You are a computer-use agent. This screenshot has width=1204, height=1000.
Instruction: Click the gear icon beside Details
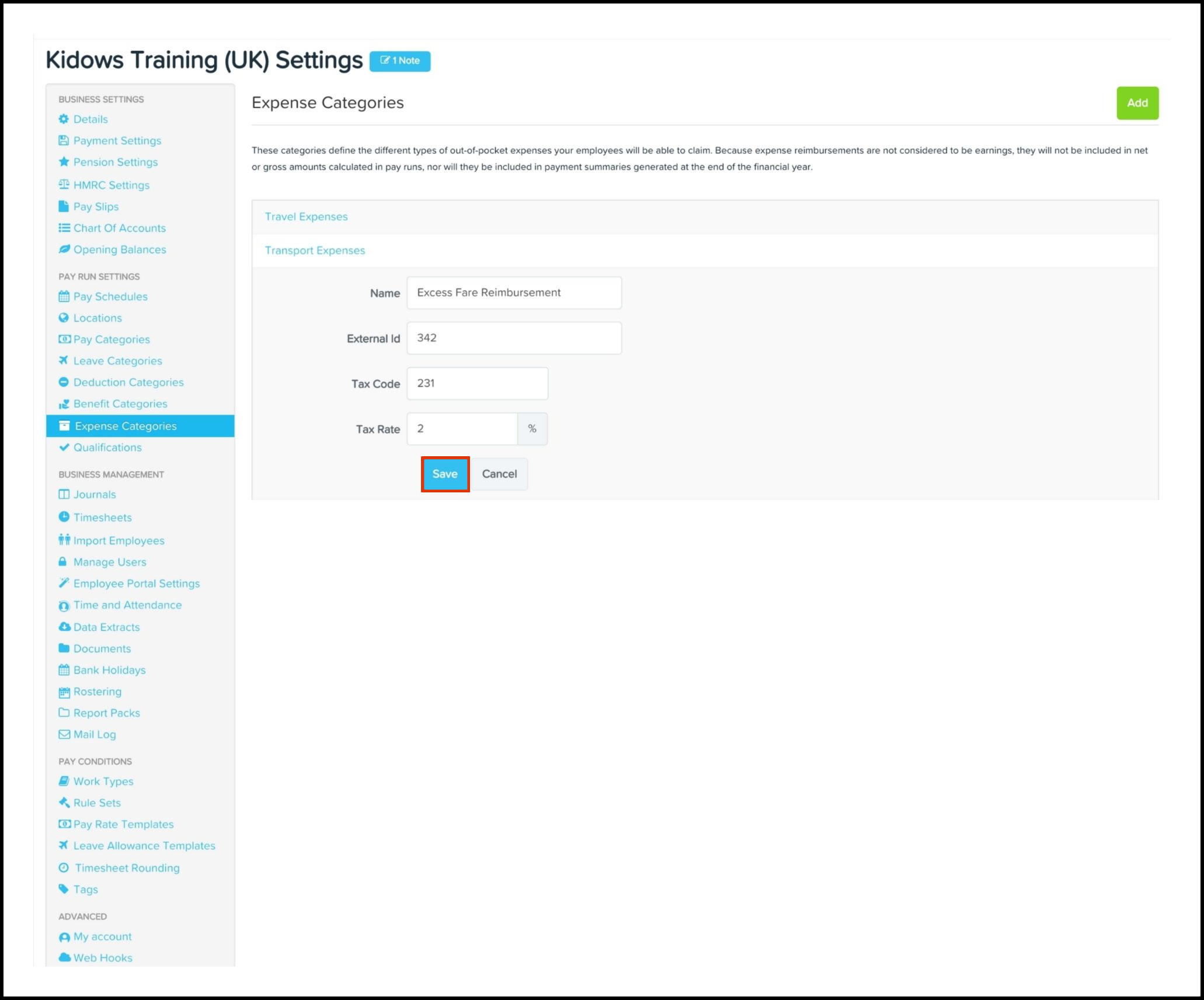pos(64,119)
